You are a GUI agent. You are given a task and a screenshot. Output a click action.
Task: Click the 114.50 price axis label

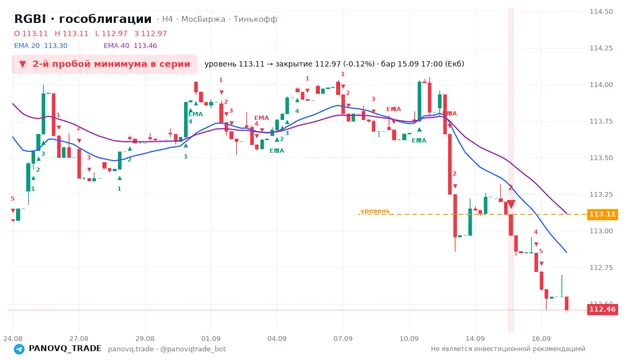(601, 11)
